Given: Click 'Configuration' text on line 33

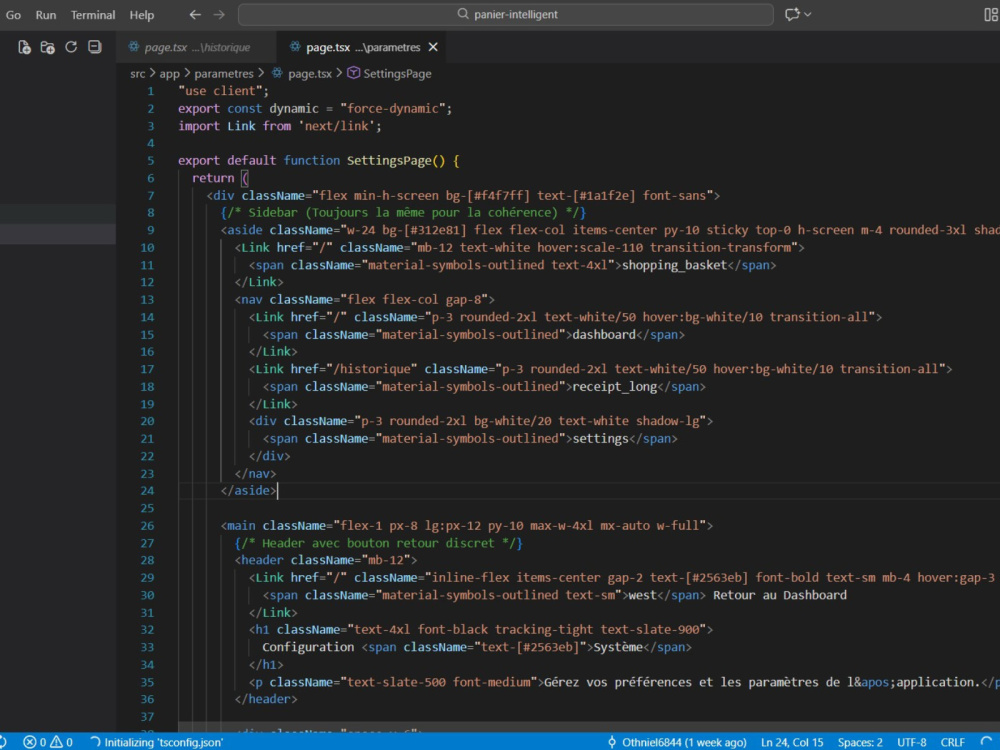Looking at the screenshot, I should pyautogui.click(x=308, y=647).
